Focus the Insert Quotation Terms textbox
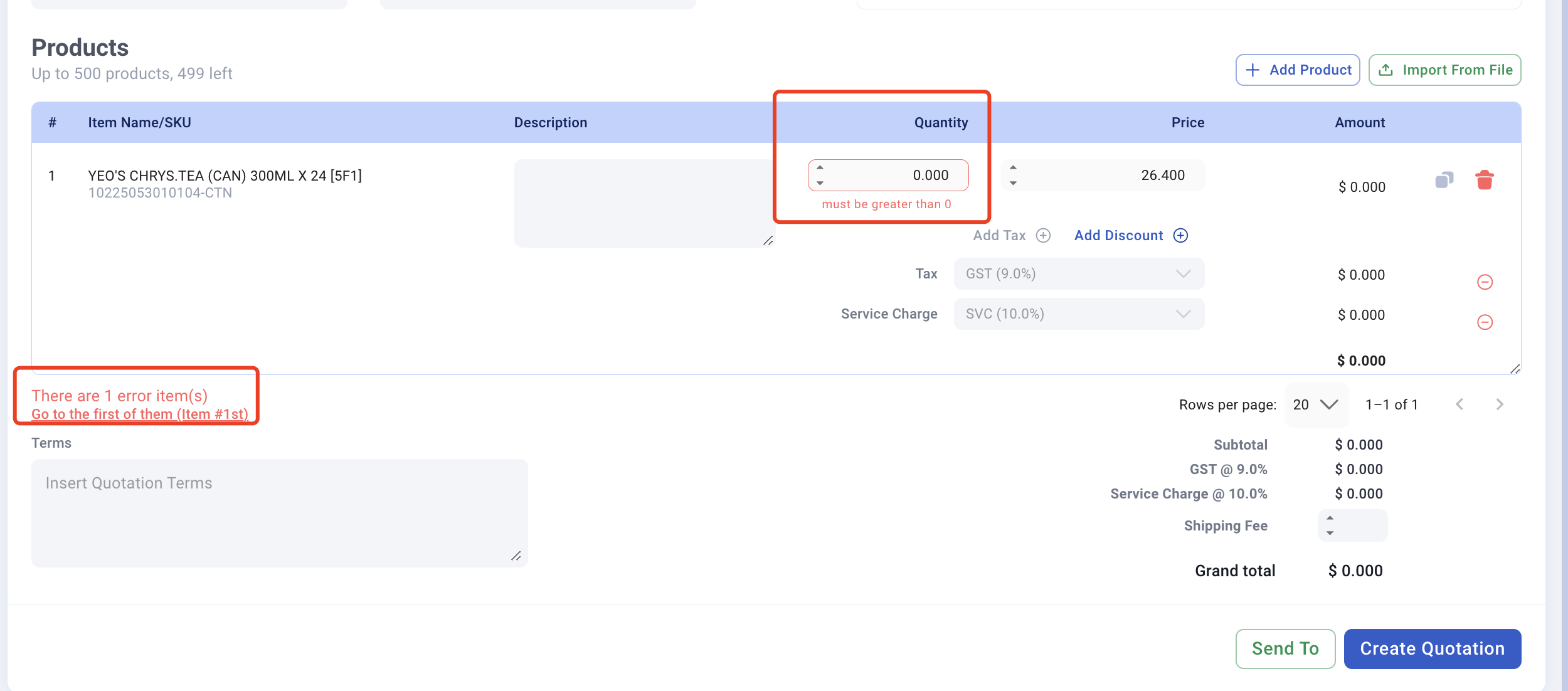The image size is (1568, 691). coord(279,513)
